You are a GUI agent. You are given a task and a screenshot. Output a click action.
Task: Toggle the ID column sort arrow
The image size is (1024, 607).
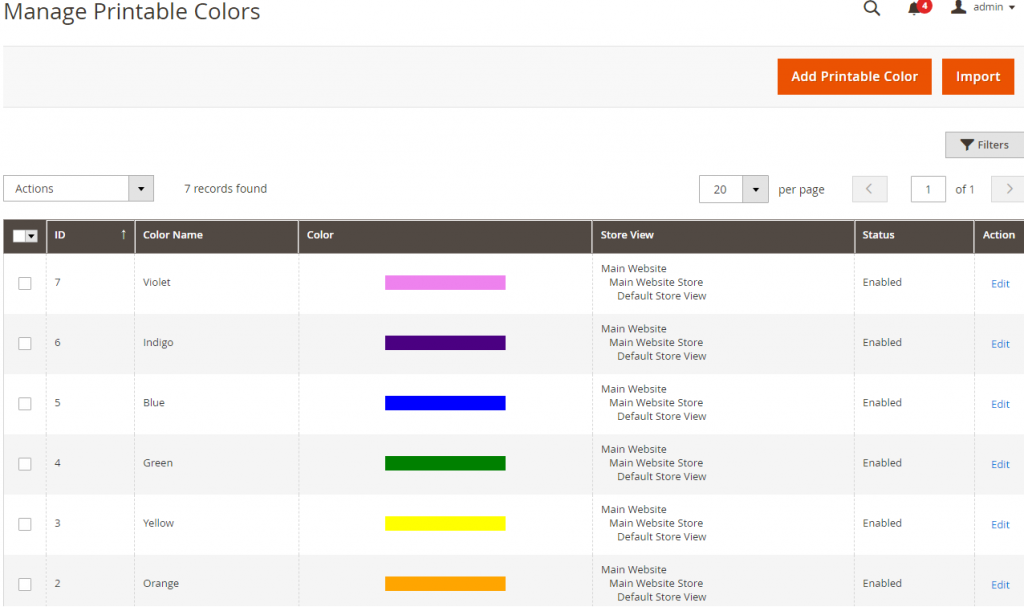tap(122, 236)
